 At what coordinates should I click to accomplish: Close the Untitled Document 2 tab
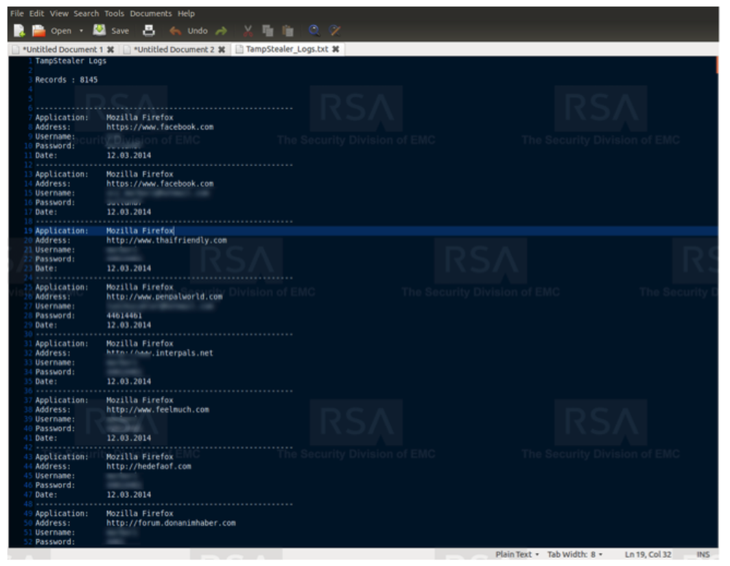tap(222, 49)
